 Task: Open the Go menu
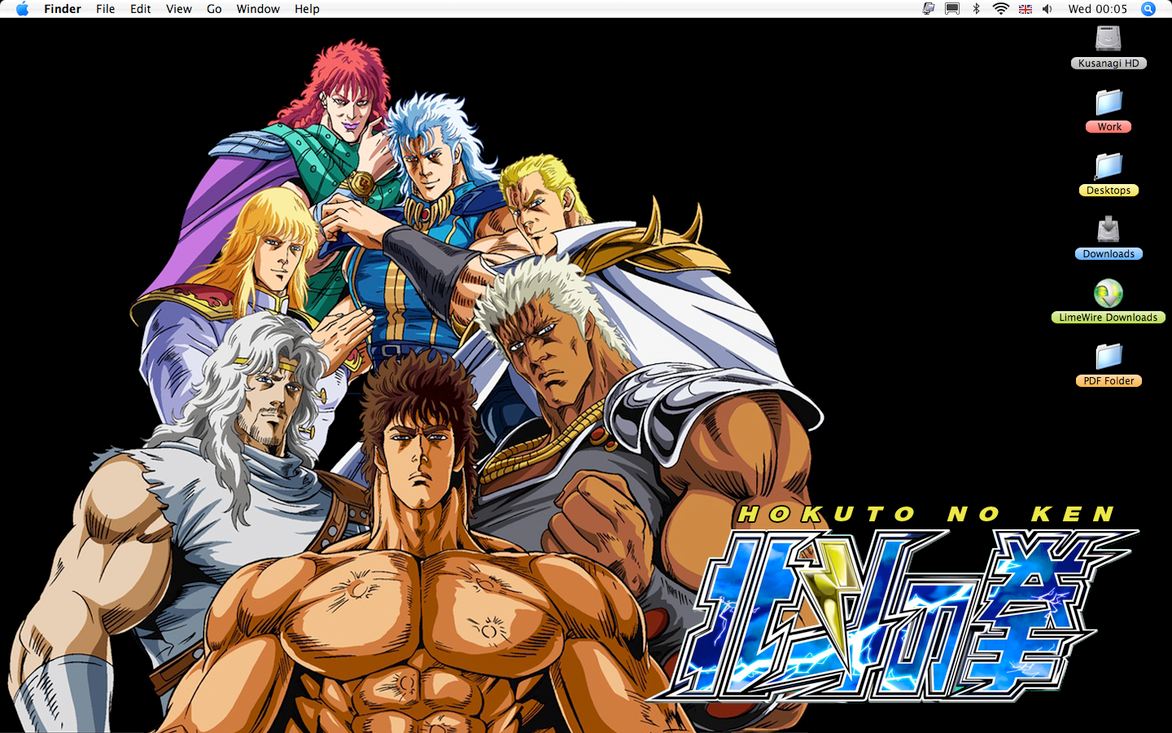pyautogui.click(x=214, y=9)
